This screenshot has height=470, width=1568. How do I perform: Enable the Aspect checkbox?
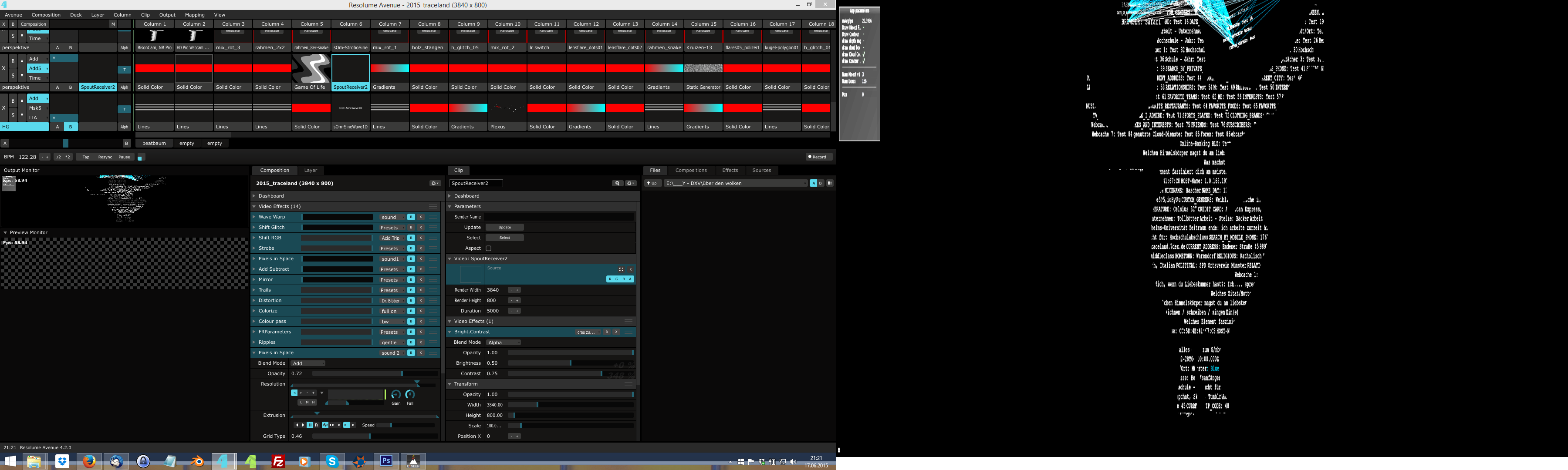[488, 248]
